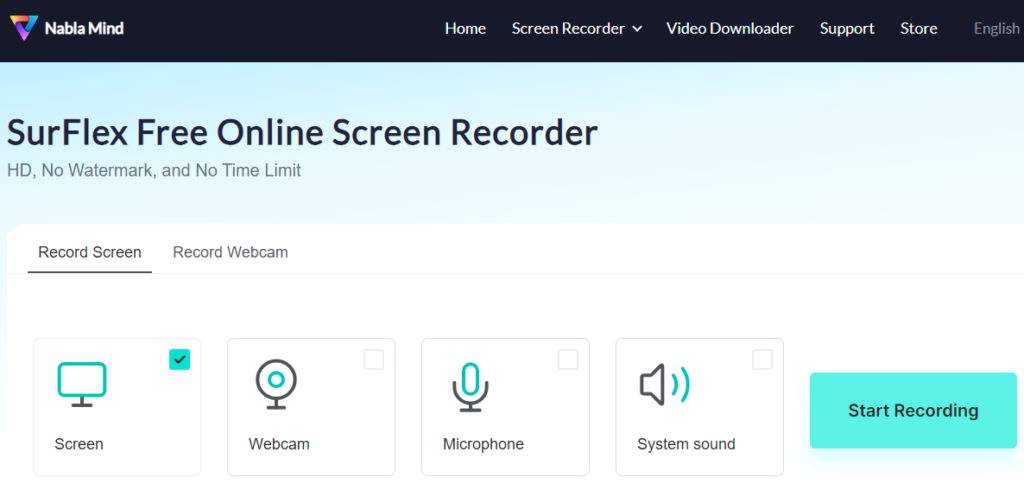Check the System sound checkbox
The image size is (1024, 490).
click(762, 359)
